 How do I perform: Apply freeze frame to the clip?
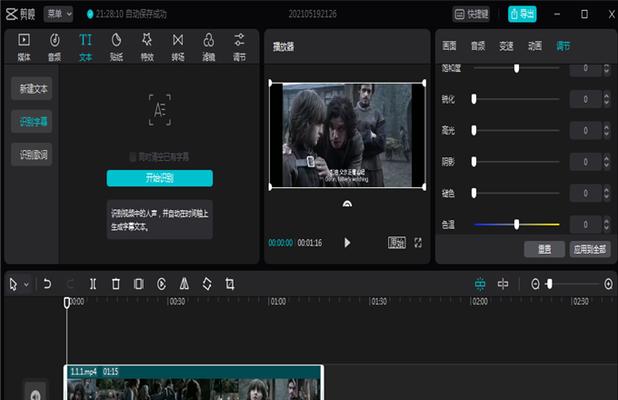tap(139, 284)
